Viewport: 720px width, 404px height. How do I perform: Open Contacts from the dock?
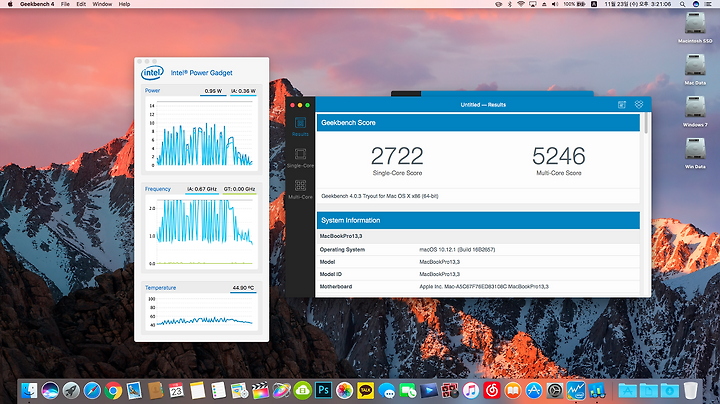[x=156, y=391]
